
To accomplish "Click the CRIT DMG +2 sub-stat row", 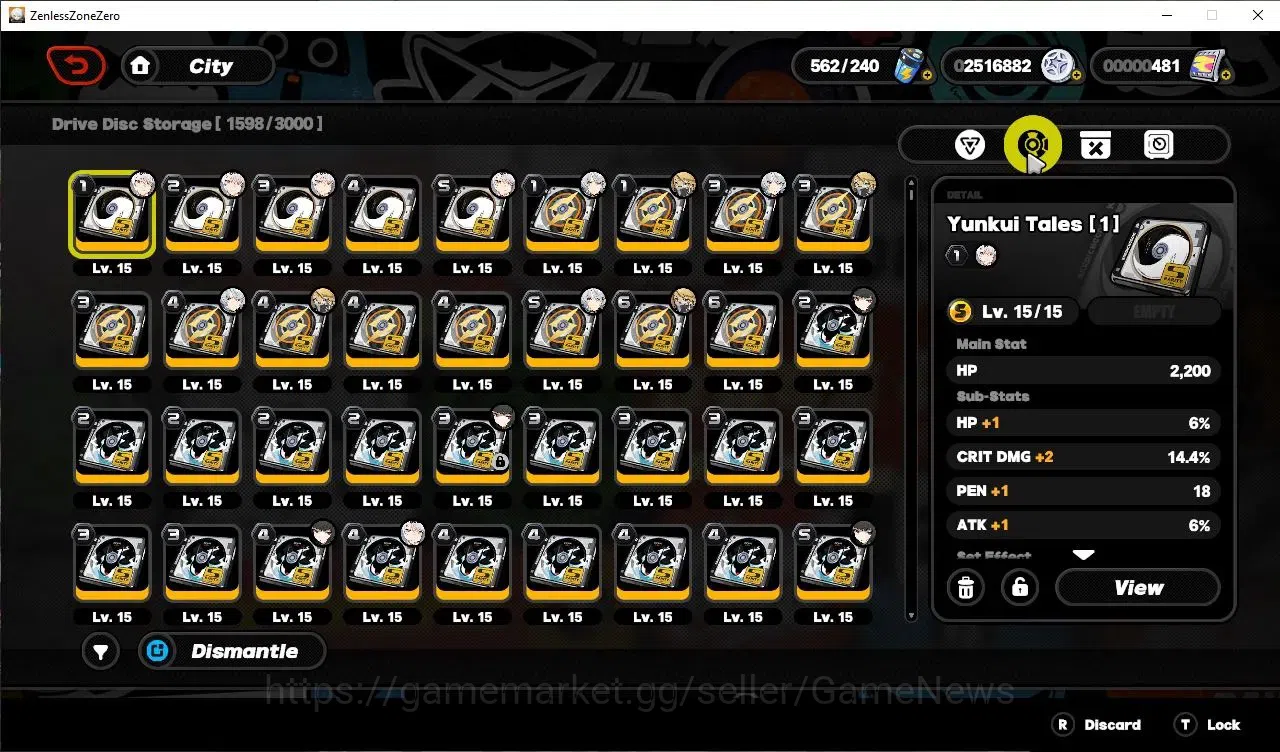I will point(1083,457).
